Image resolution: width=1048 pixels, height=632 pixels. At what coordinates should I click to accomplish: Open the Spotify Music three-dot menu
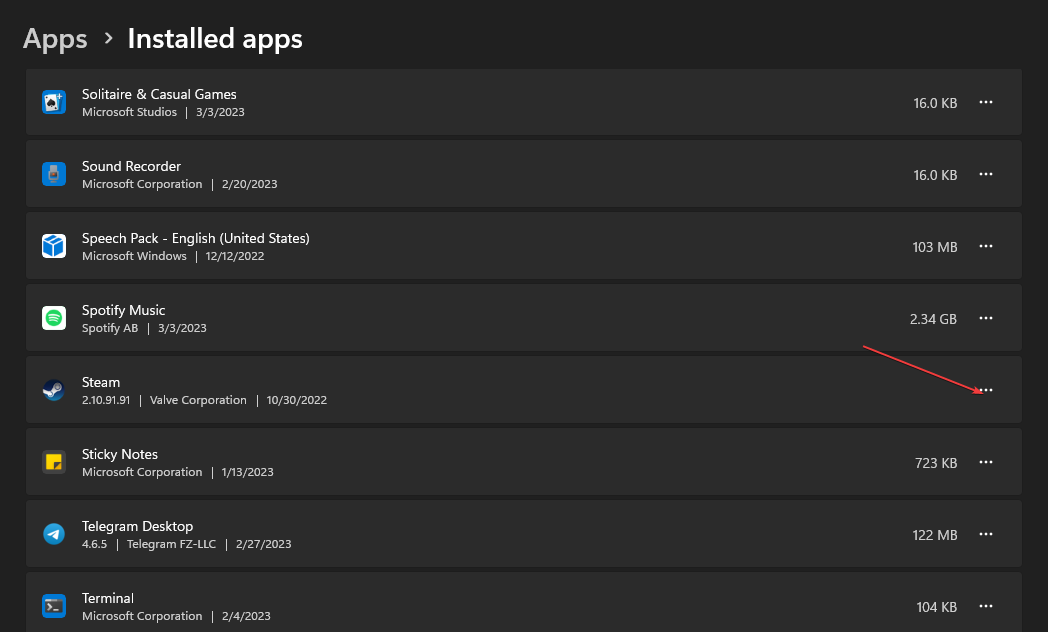986,319
